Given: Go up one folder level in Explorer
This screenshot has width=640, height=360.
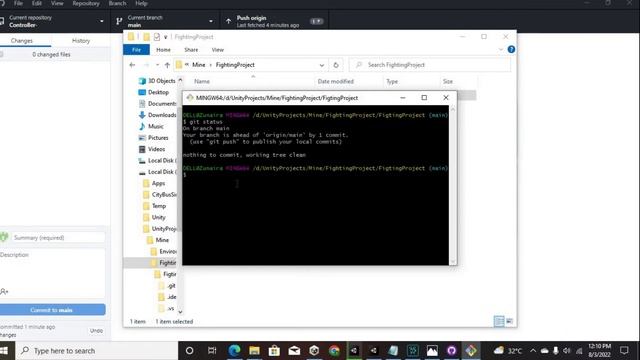Looking at the screenshot, I should 167,65.
